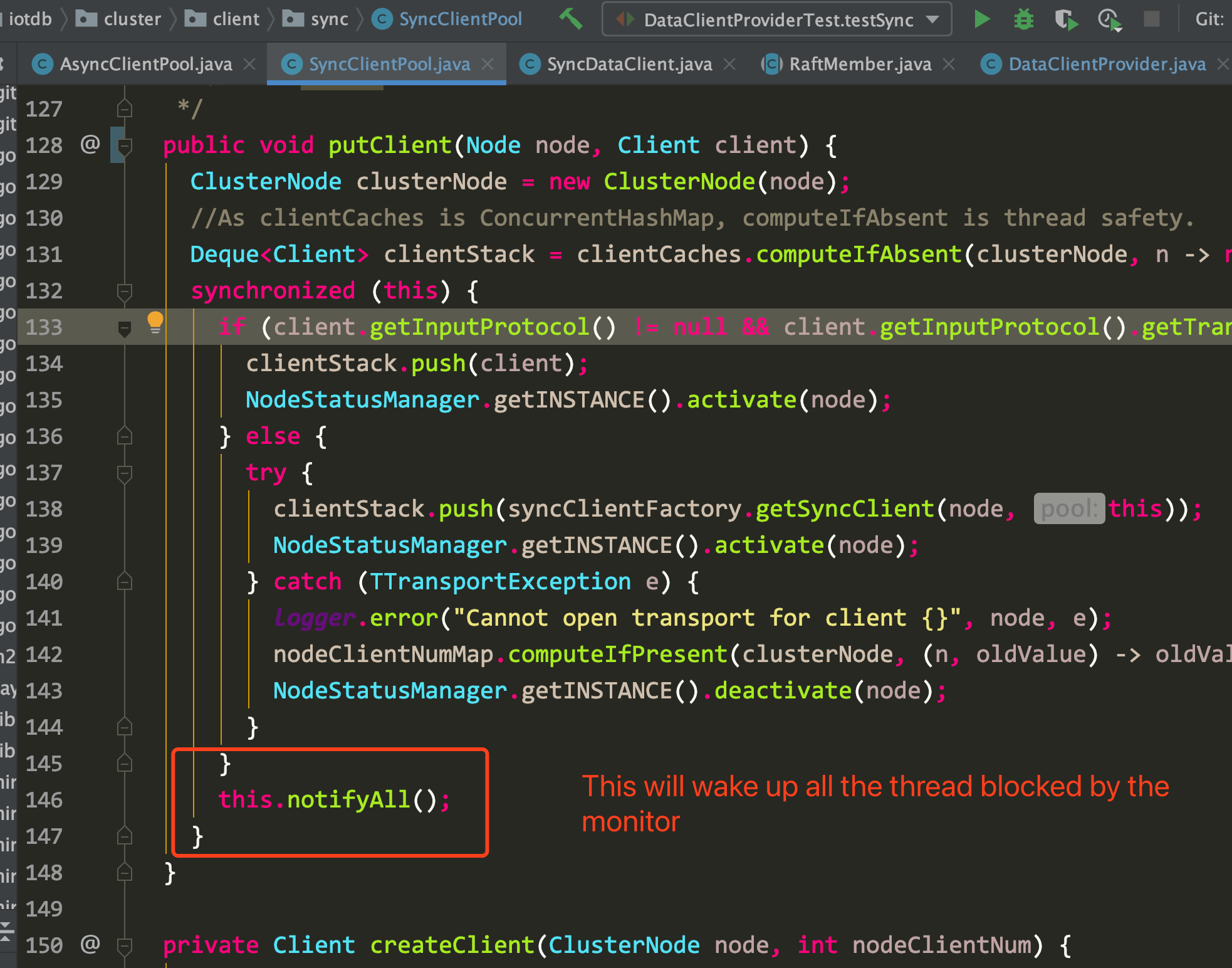This screenshot has width=1232, height=968.
Task: Open the RaftMember.java tab
Action: tap(860, 64)
